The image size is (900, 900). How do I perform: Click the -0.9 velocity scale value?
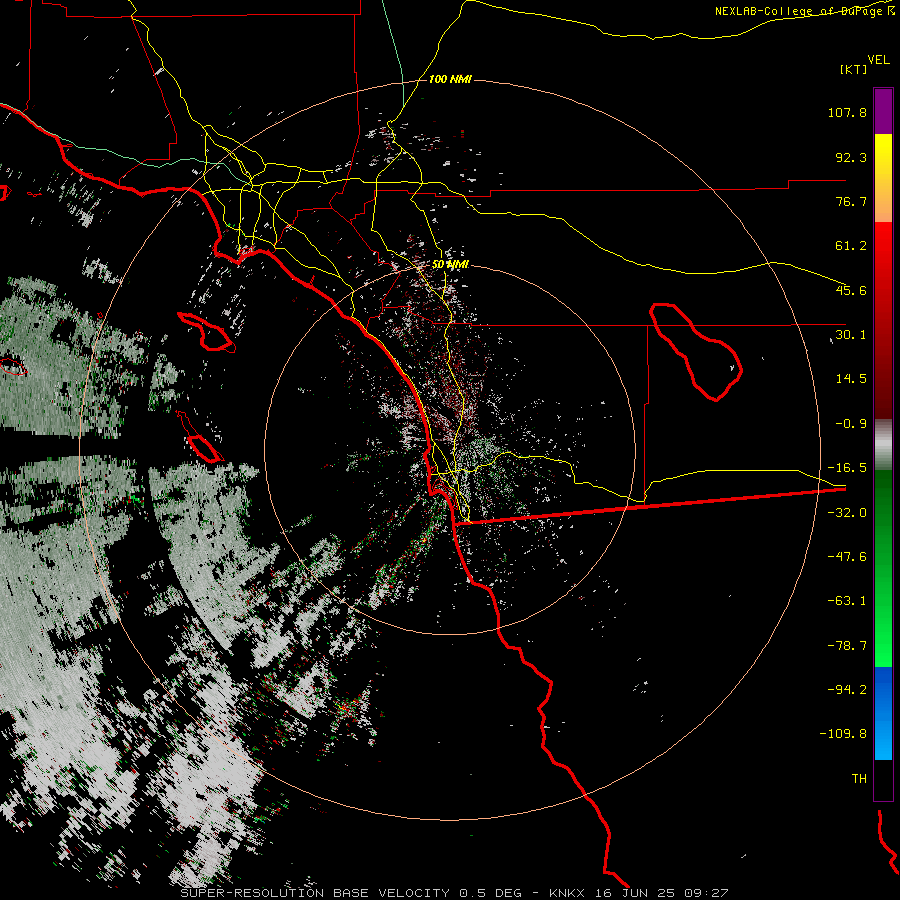(x=851, y=424)
